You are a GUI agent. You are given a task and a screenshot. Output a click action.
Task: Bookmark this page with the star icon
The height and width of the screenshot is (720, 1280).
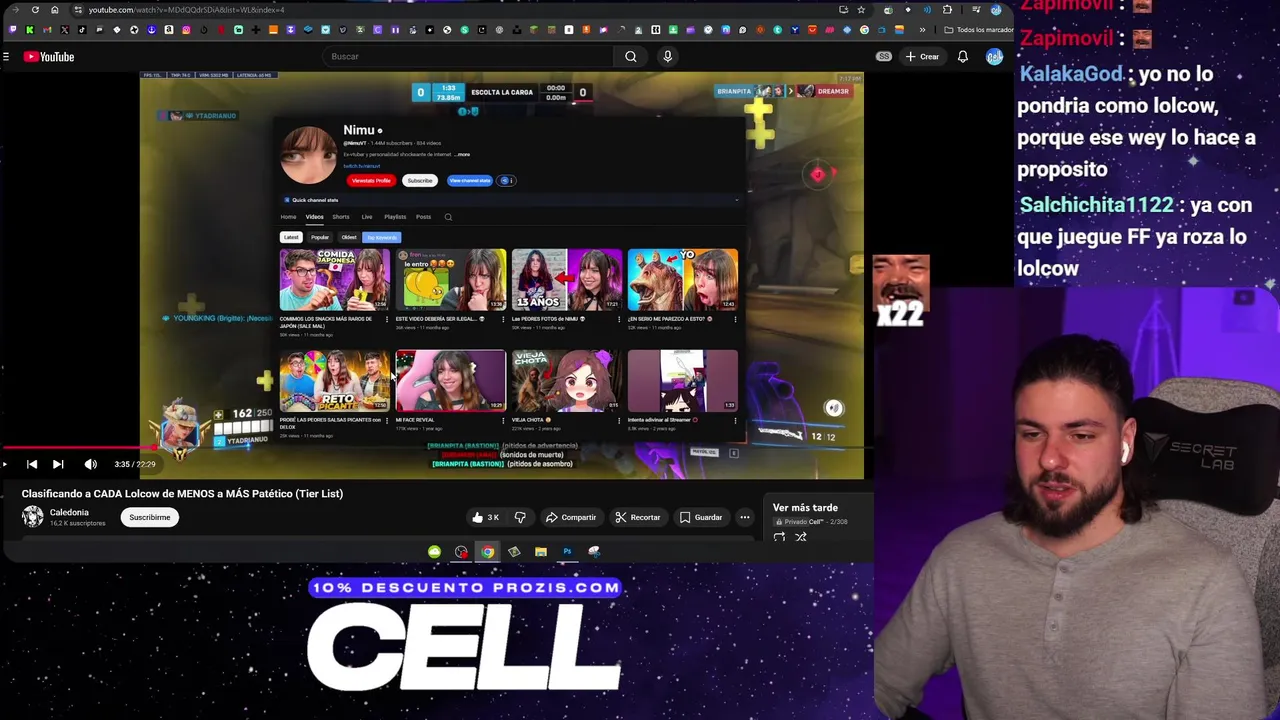pyautogui.click(x=861, y=10)
